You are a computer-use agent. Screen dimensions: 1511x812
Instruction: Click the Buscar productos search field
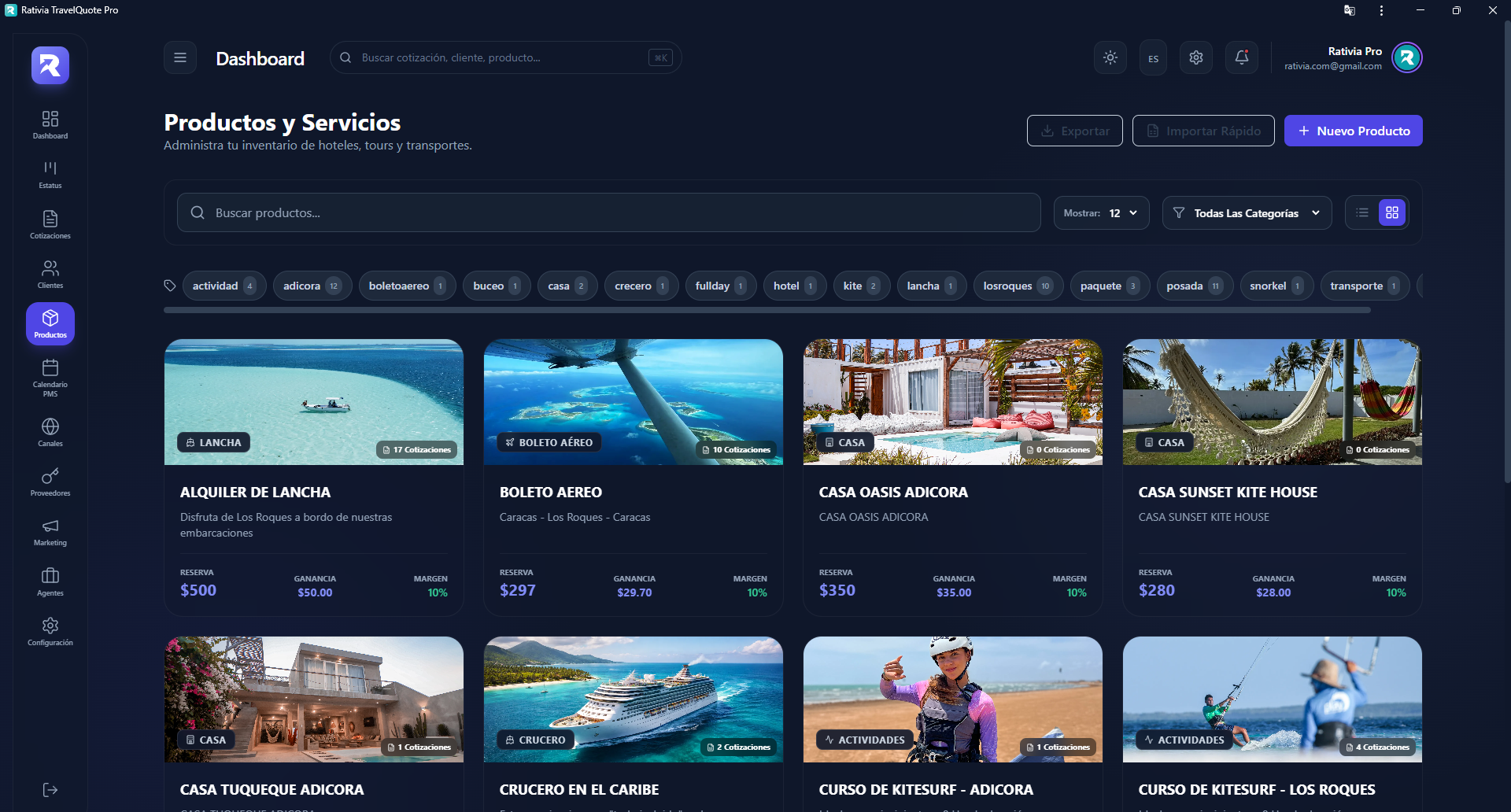(x=608, y=213)
